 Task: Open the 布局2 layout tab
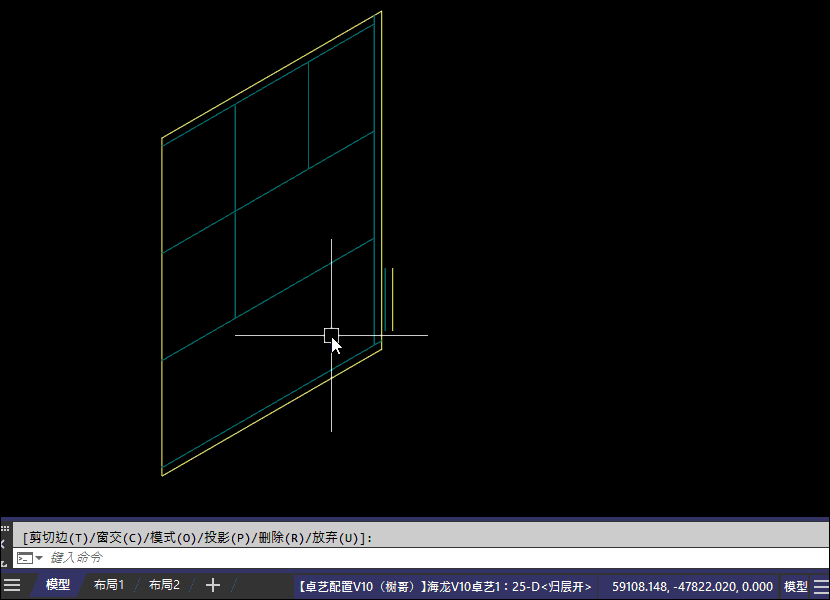[164, 586]
